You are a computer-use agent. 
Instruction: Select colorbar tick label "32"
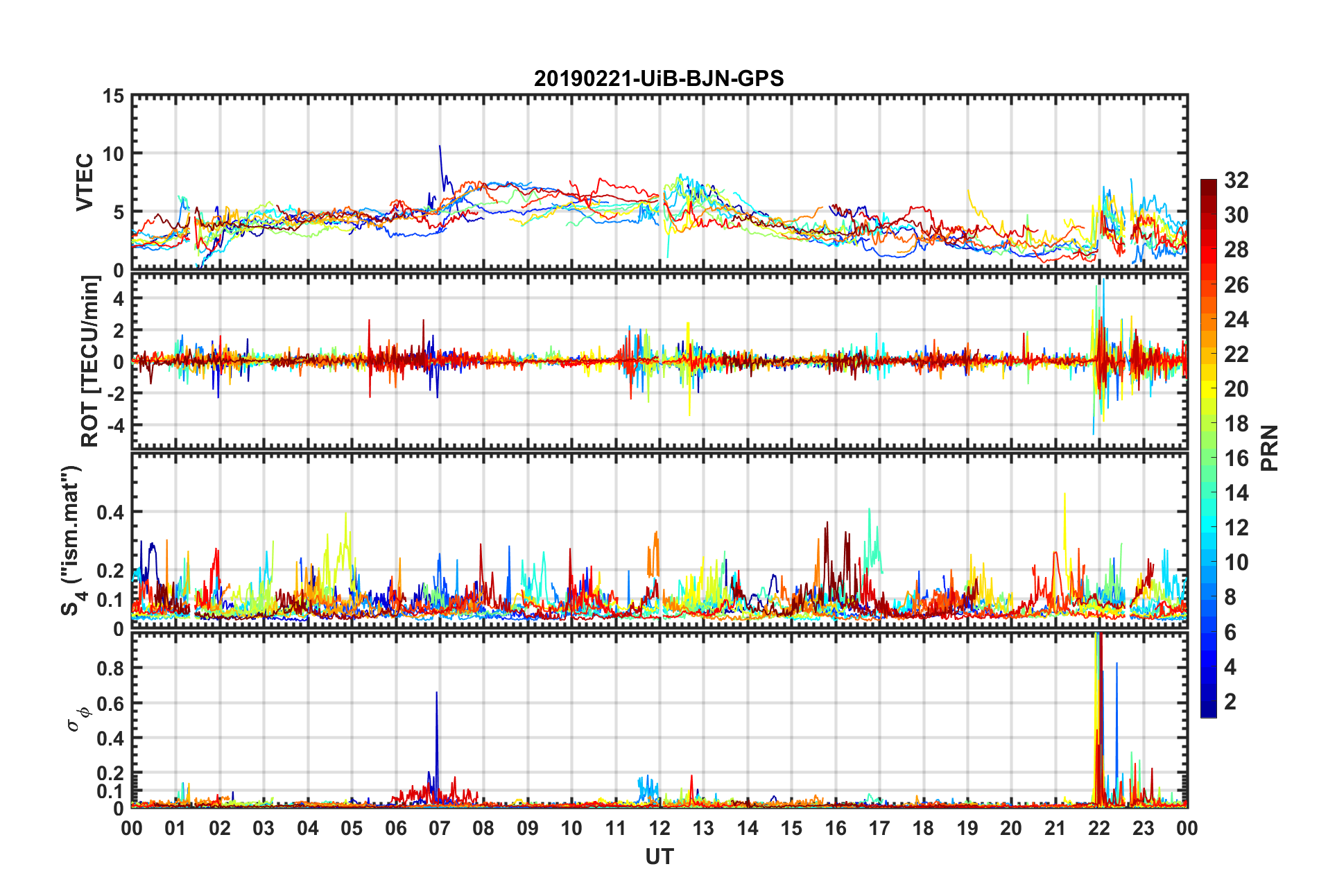click(1236, 180)
